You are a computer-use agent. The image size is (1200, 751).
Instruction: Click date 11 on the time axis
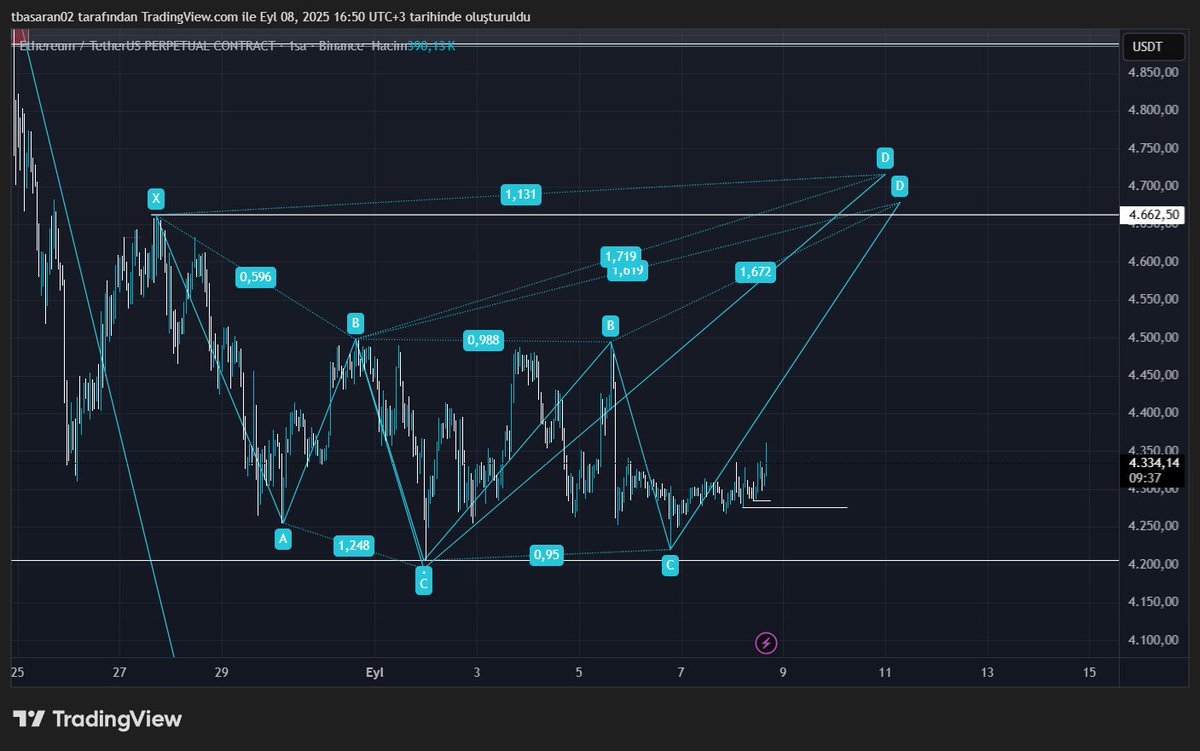[884, 672]
